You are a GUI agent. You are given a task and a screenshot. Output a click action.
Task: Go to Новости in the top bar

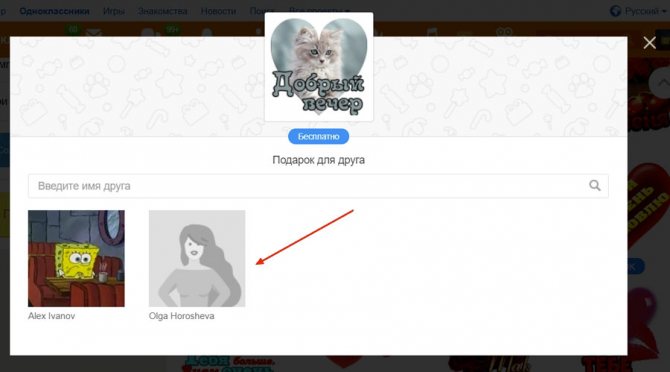click(x=218, y=11)
